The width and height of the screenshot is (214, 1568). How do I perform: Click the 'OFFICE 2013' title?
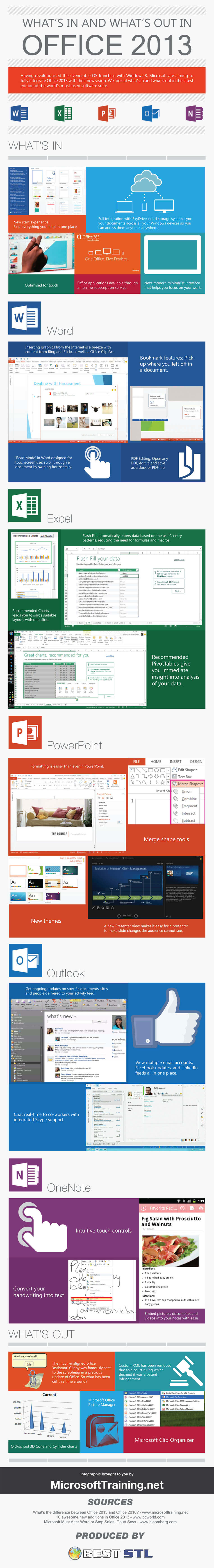click(x=107, y=46)
